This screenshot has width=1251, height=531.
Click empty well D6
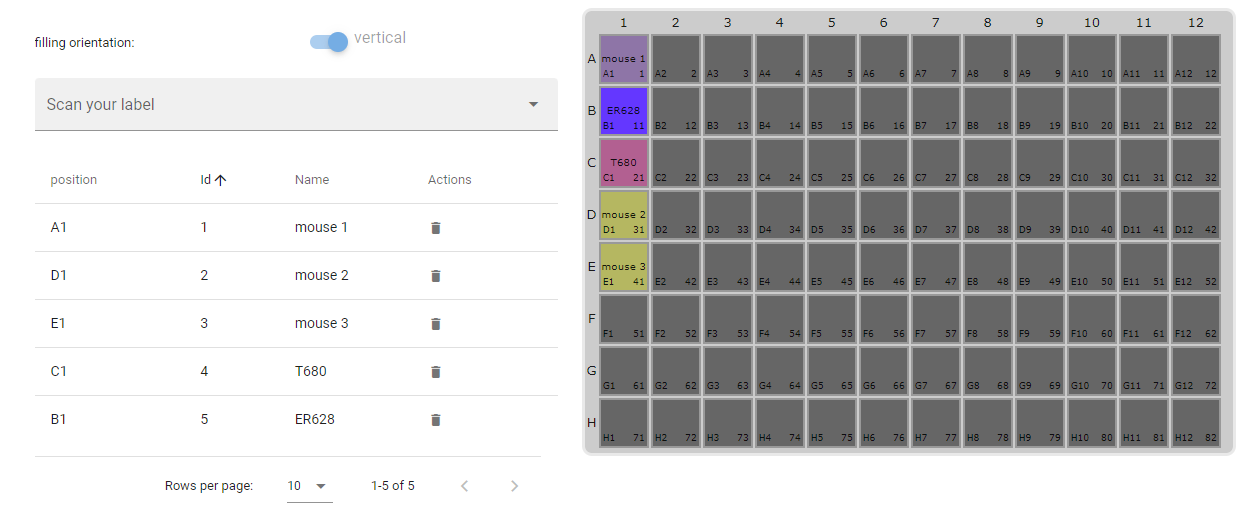click(884, 214)
